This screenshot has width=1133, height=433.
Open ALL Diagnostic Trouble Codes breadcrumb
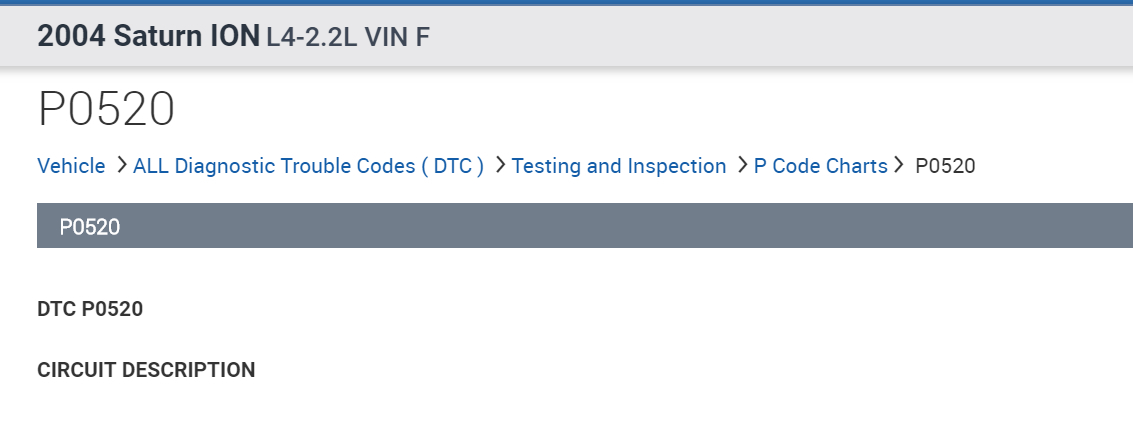[308, 166]
